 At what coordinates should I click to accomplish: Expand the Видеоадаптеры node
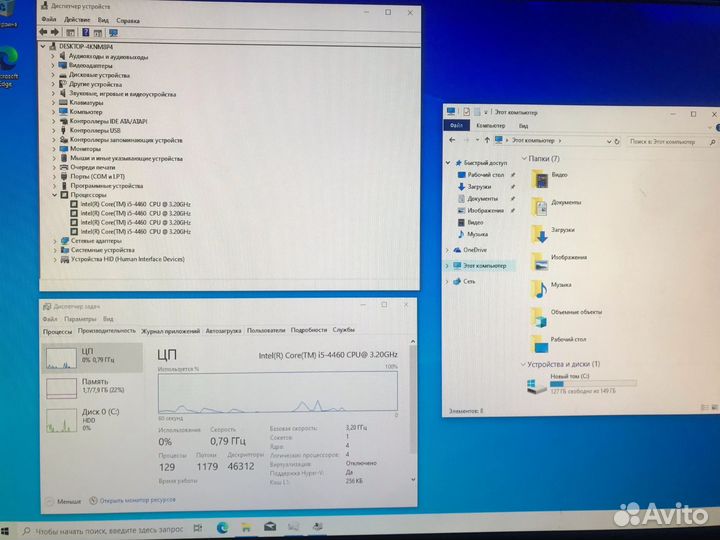pos(52,65)
